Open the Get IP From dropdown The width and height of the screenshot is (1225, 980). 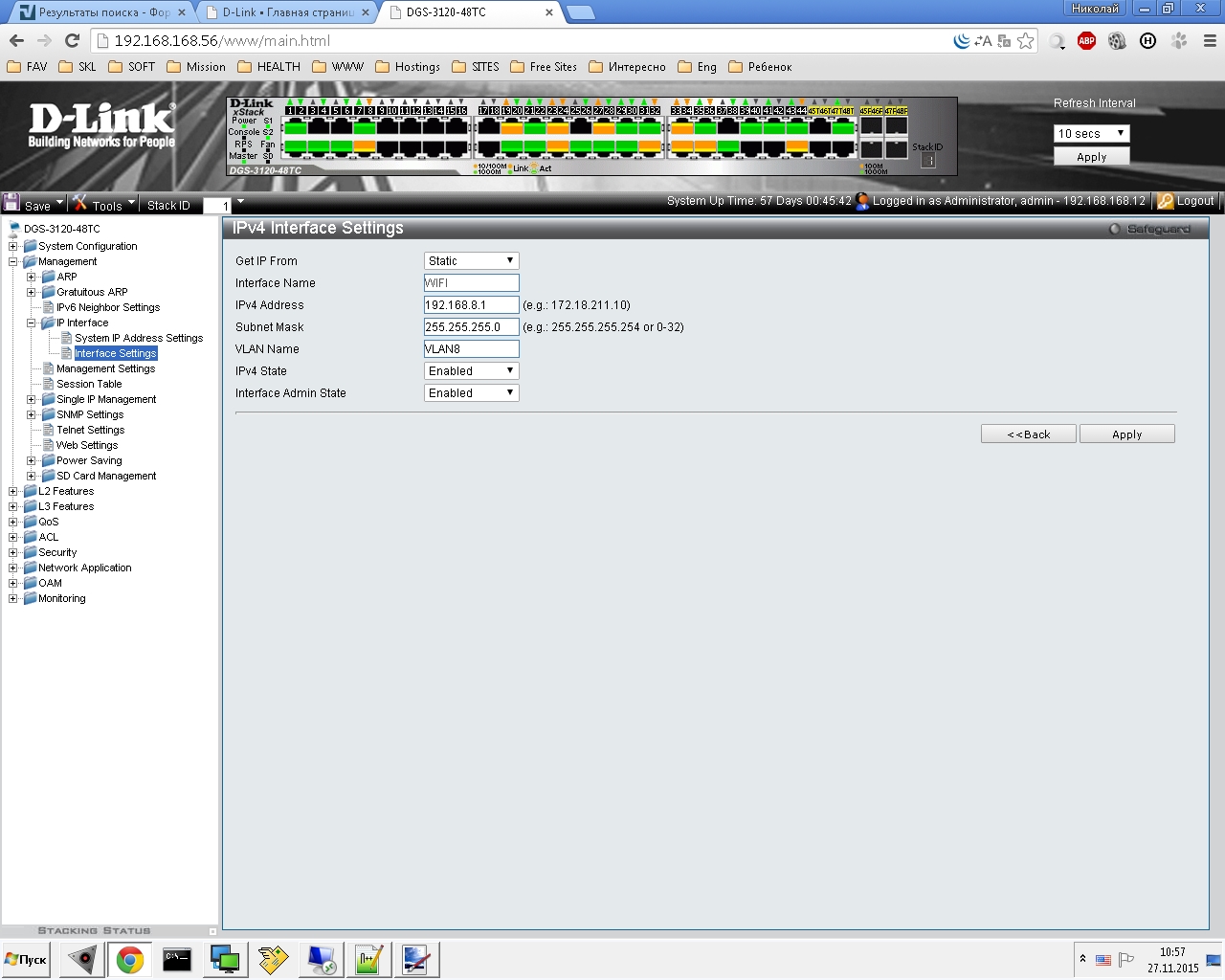coord(471,261)
